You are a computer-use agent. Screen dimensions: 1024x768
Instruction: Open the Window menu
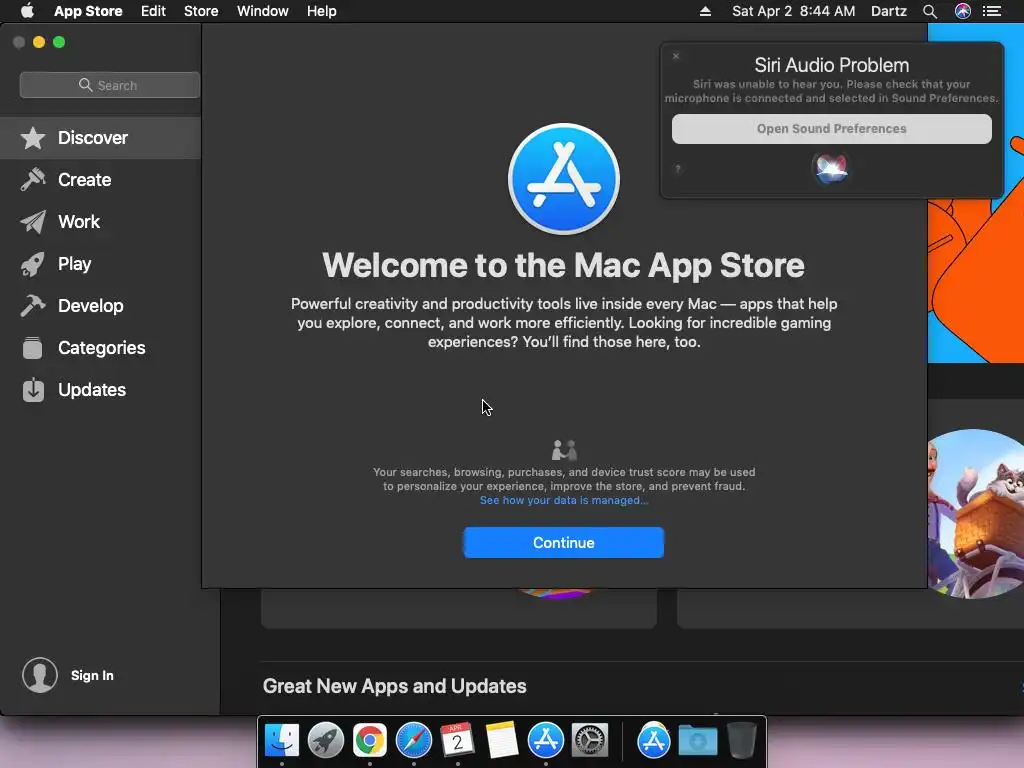pyautogui.click(x=263, y=11)
